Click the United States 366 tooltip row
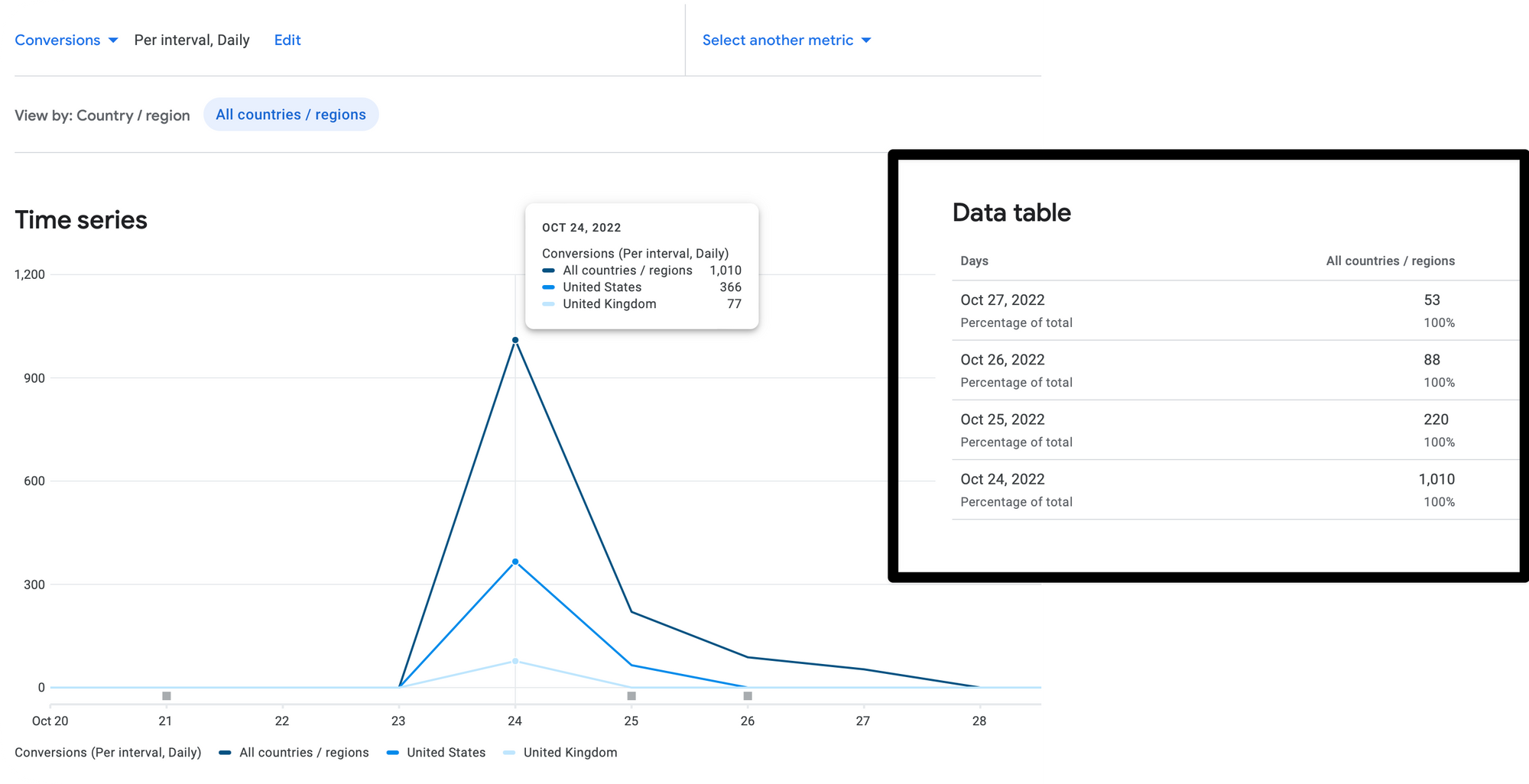This screenshot has height=784, width=1529. click(641, 287)
